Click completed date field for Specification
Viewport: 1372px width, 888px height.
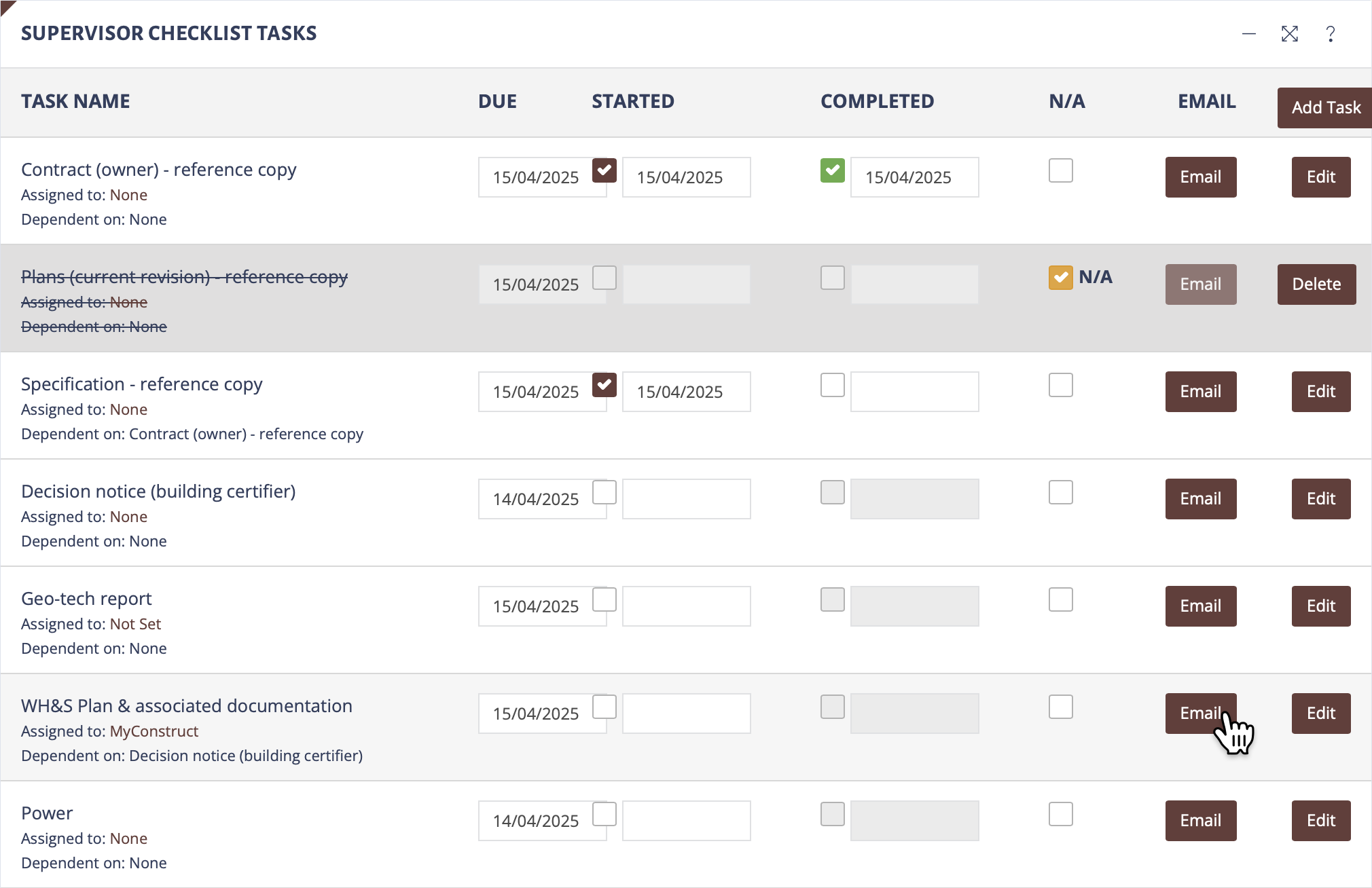click(914, 392)
